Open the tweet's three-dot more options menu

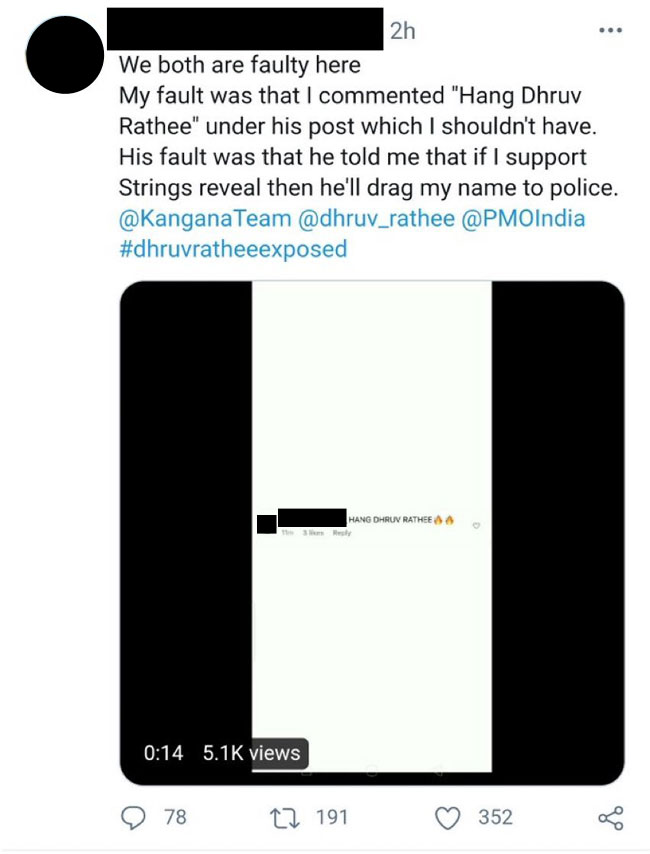(x=610, y=31)
